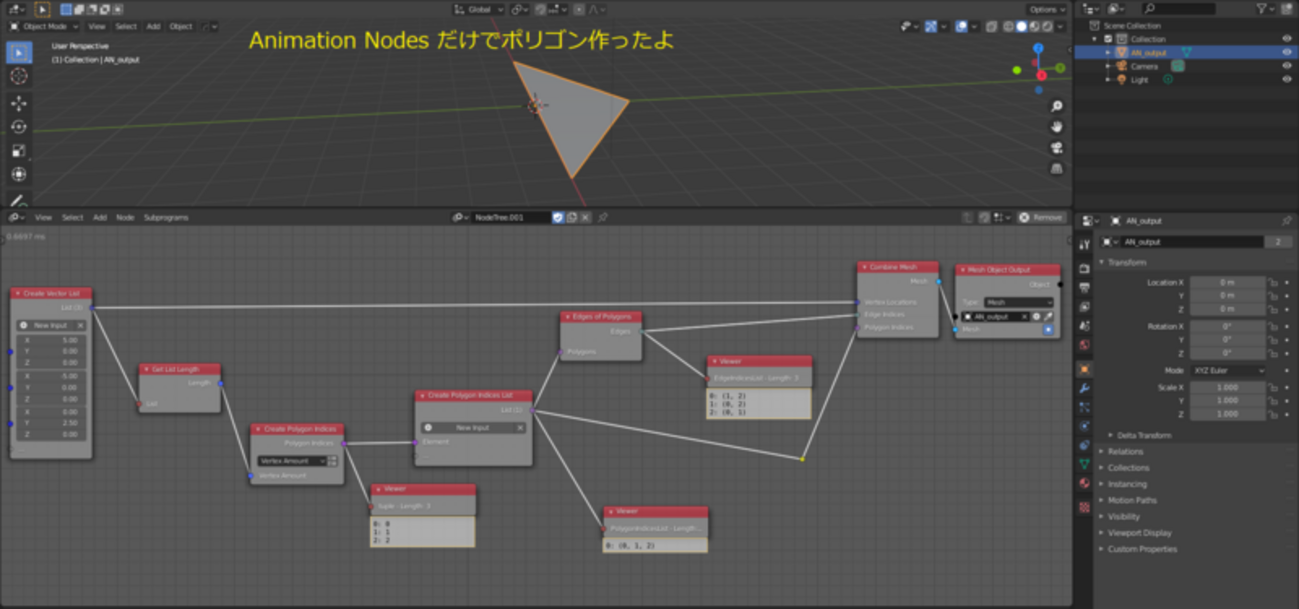Hide the Light object in the outliner

[1287, 79]
